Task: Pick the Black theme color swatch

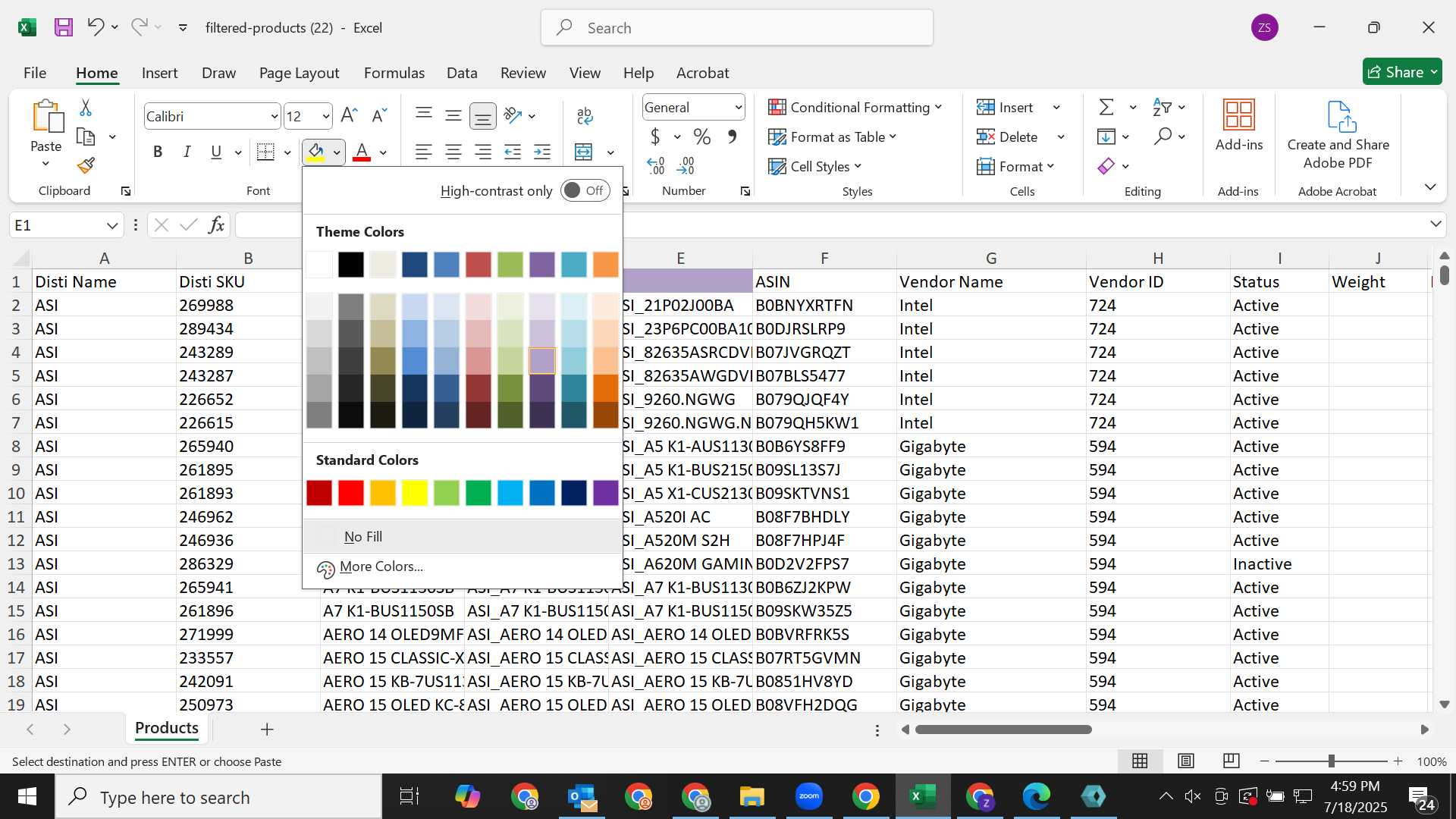Action: [351, 265]
